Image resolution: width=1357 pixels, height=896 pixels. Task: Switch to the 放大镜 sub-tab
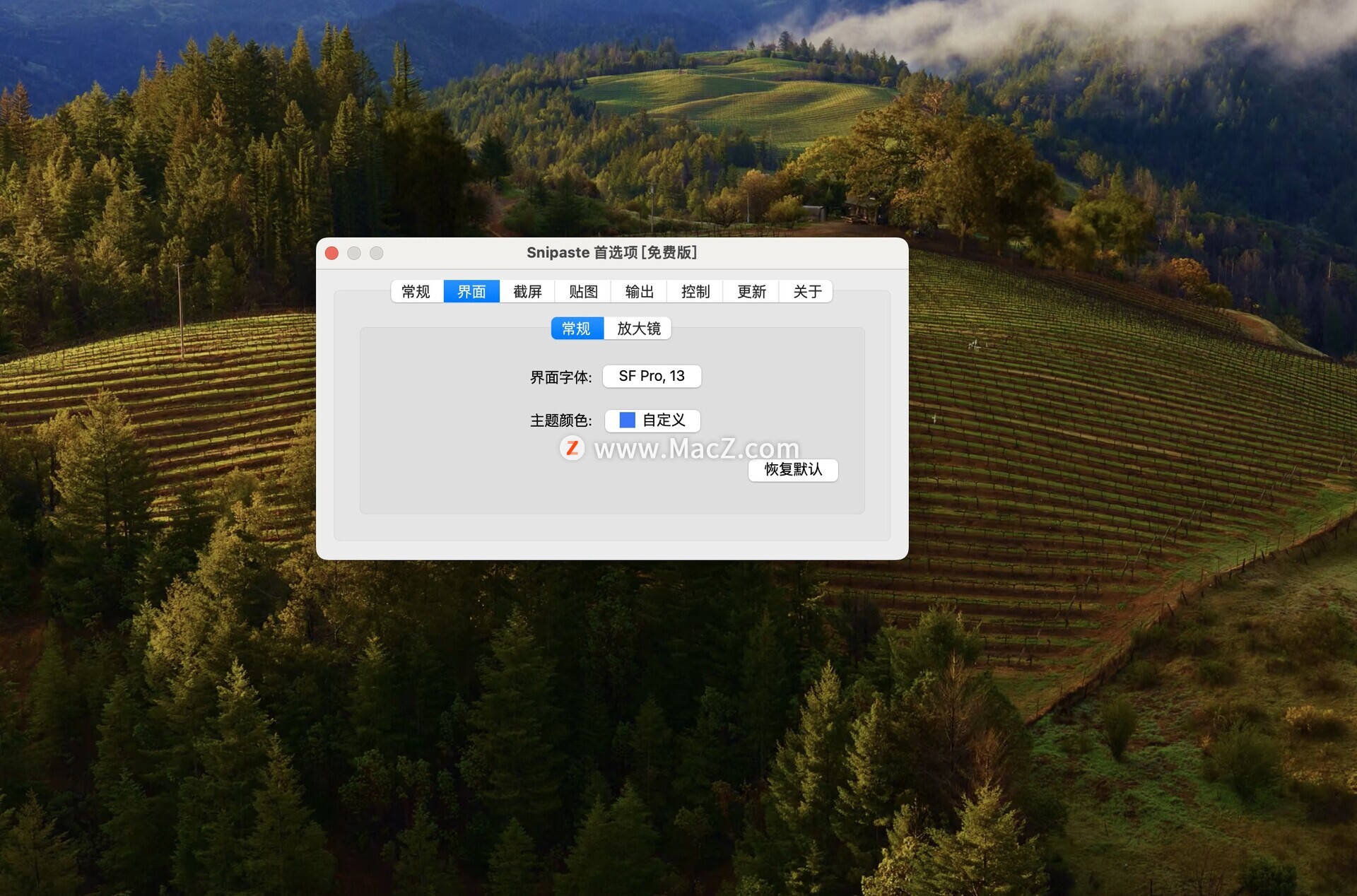(x=638, y=329)
